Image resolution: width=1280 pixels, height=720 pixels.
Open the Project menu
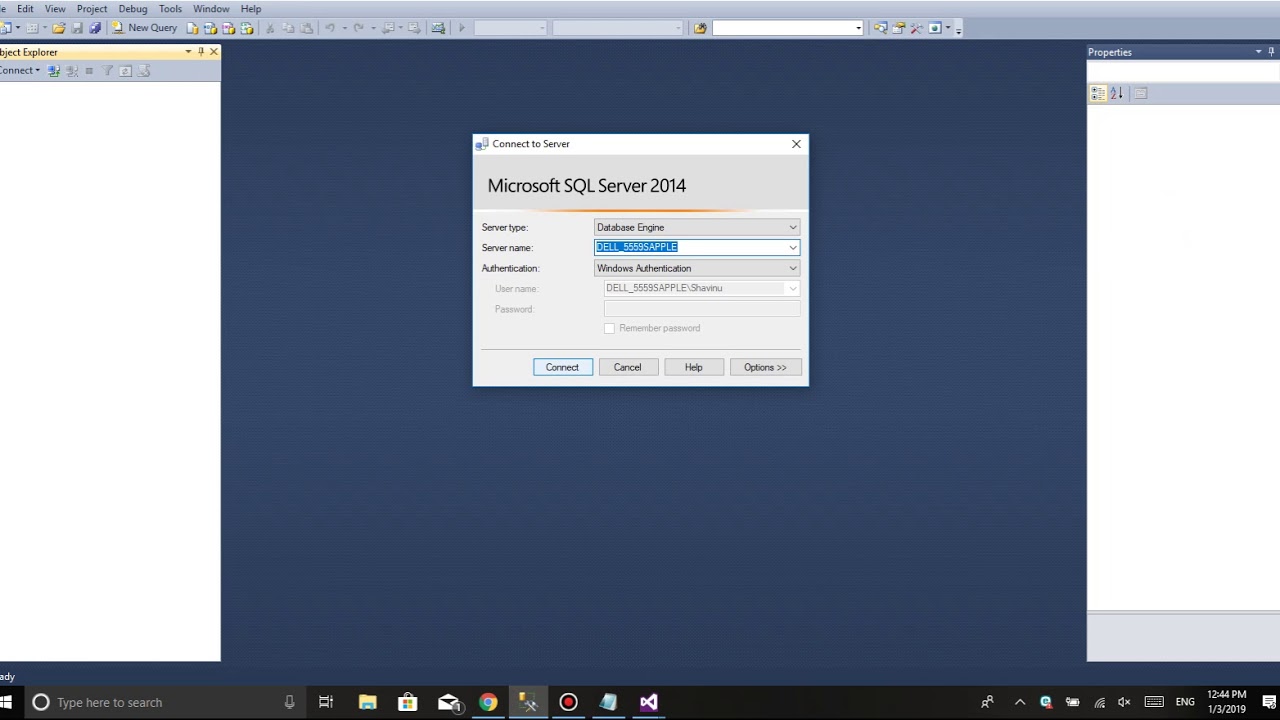tap(92, 9)
